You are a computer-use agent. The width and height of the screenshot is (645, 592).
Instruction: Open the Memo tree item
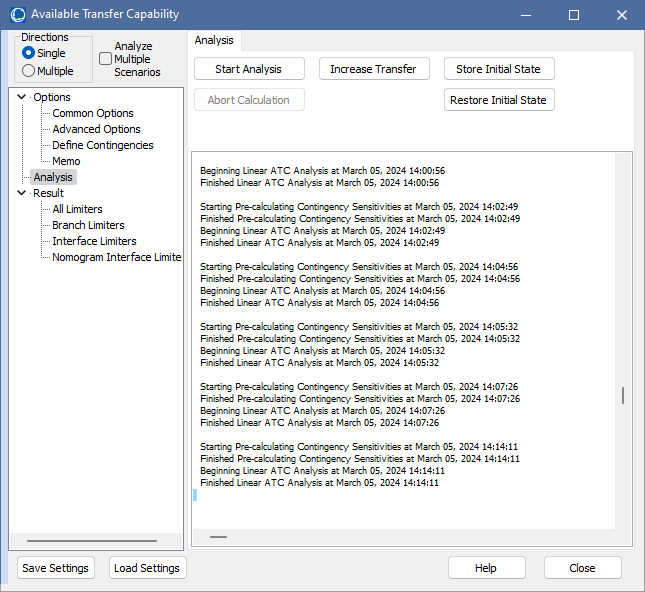click(x=66, y=161)
